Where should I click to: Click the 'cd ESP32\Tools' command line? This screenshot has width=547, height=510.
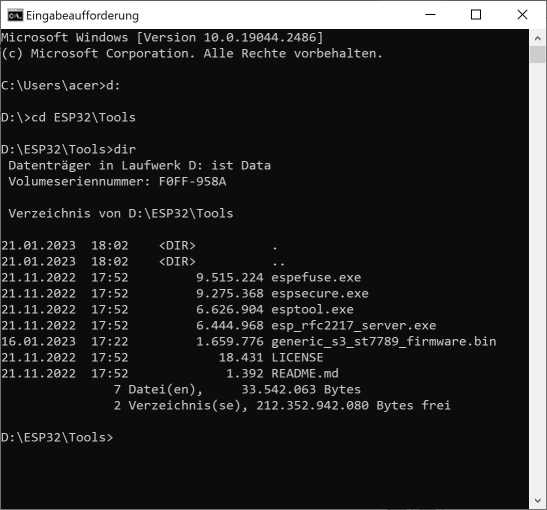tap(68, 118)
